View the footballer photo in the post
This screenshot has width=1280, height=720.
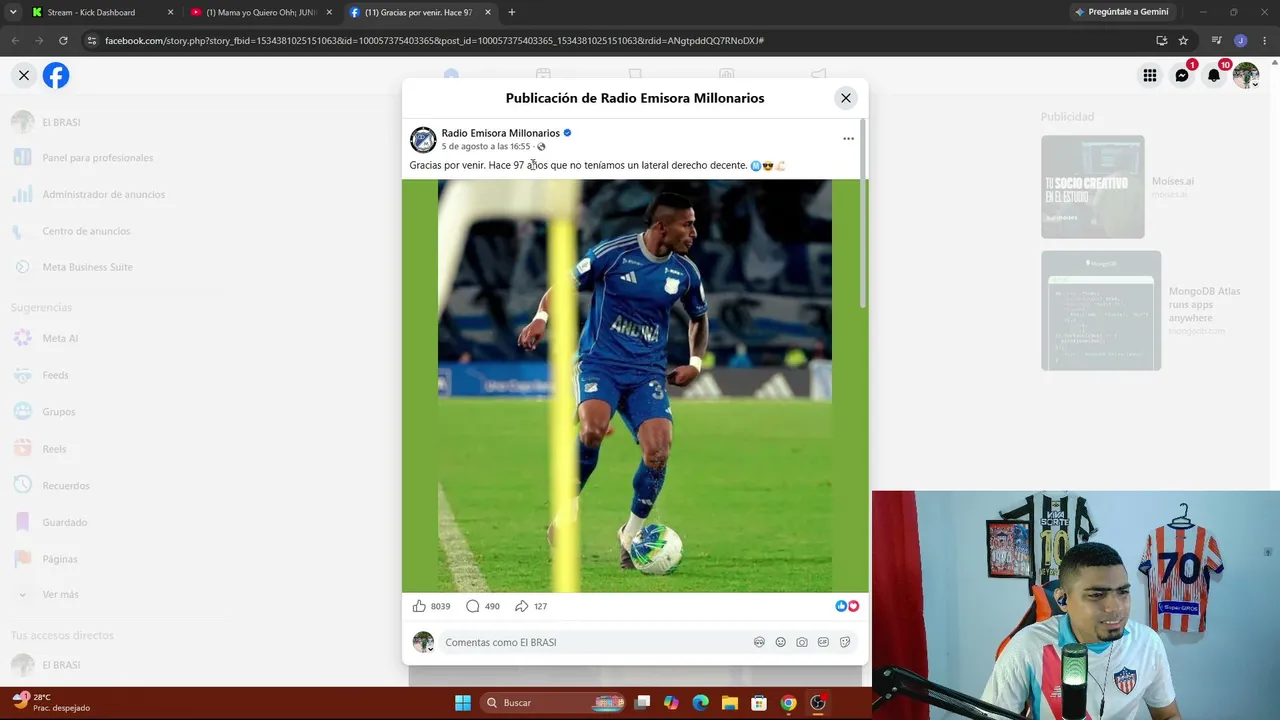click(635, 386)
